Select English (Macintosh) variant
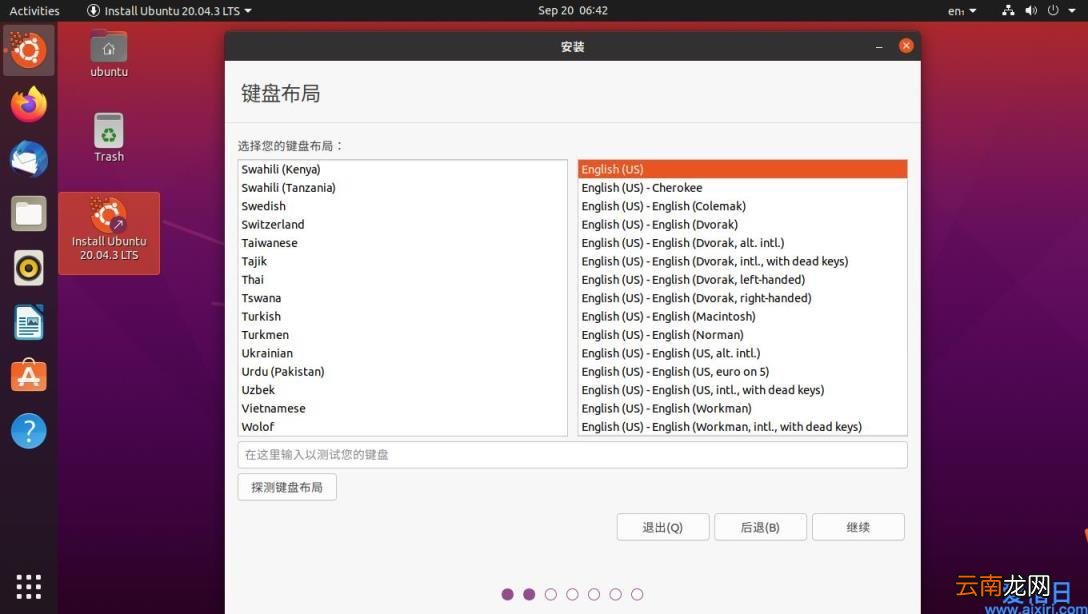The height and width of the screenshot is (614, 1088). [x=742, y=316]
